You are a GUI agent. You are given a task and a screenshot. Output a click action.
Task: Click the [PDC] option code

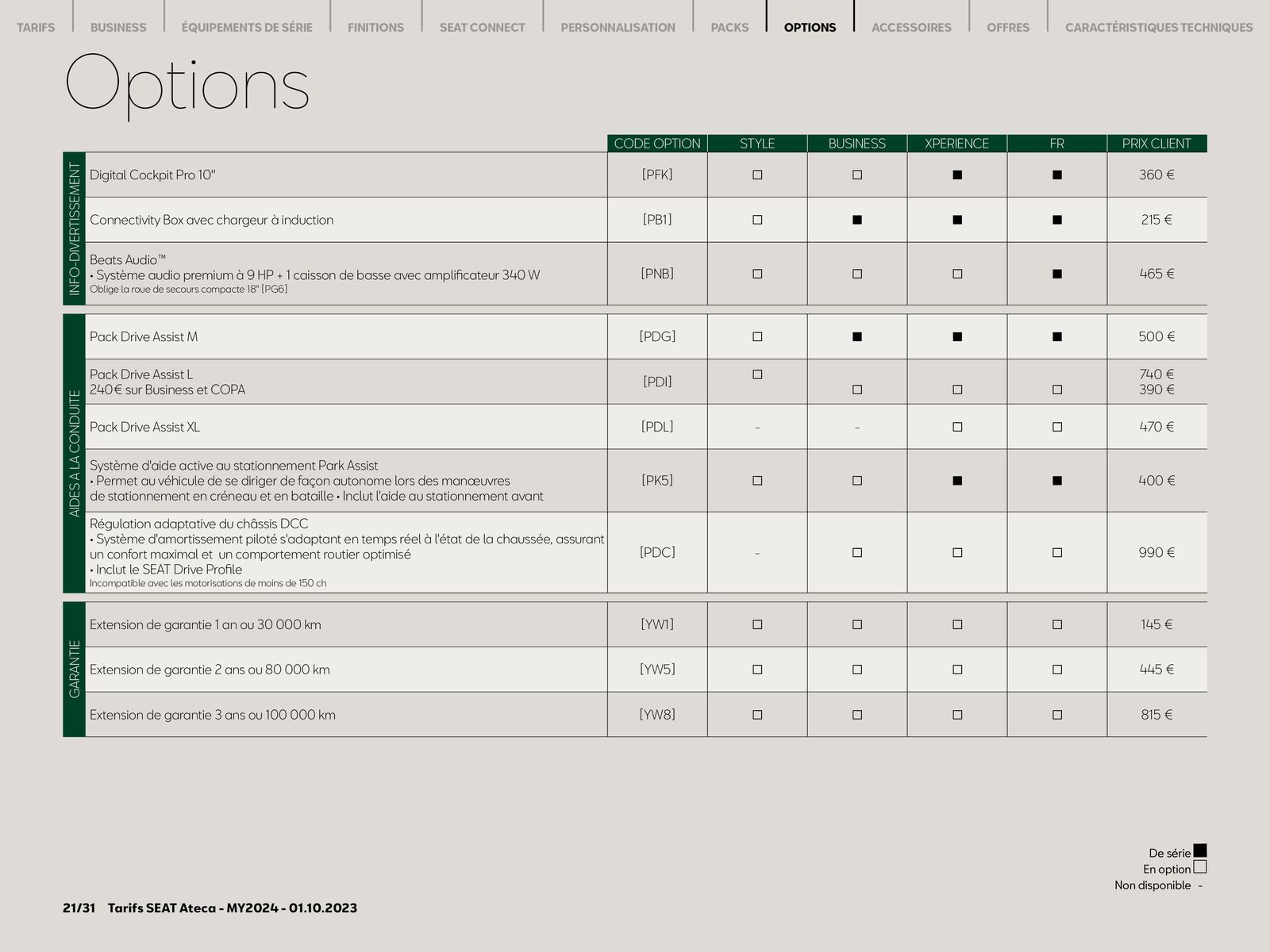(x=657, y=552)
